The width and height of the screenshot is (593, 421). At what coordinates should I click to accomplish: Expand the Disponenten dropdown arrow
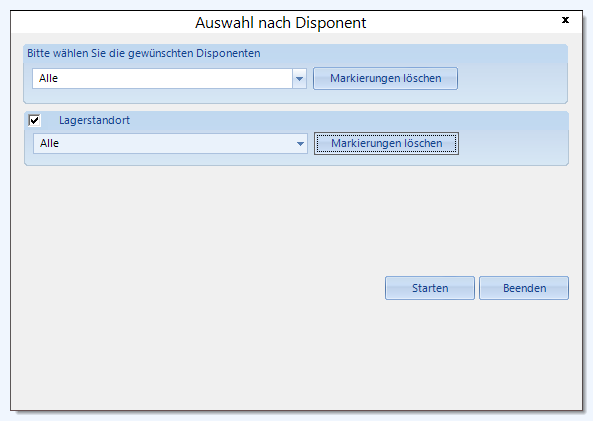[299, 79]
